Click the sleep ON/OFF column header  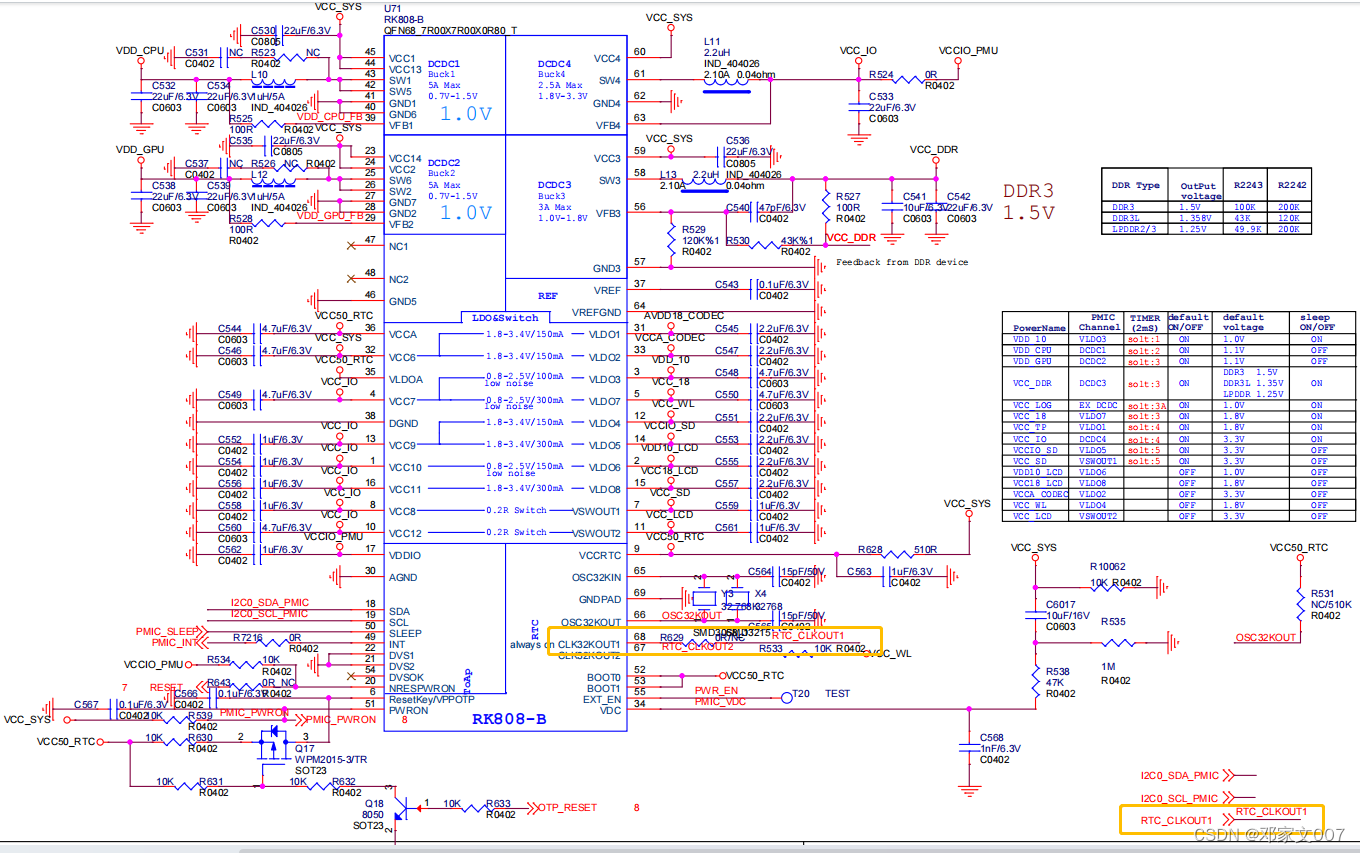pos(1315,322)
